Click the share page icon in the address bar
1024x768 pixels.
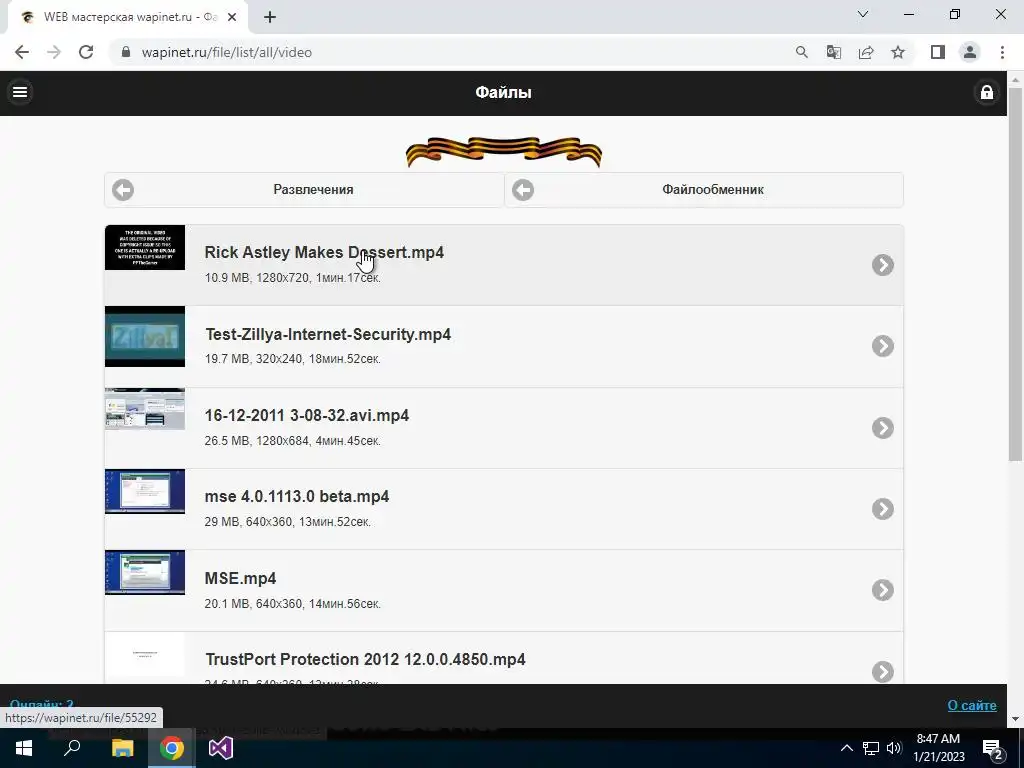tap(866, 52)
